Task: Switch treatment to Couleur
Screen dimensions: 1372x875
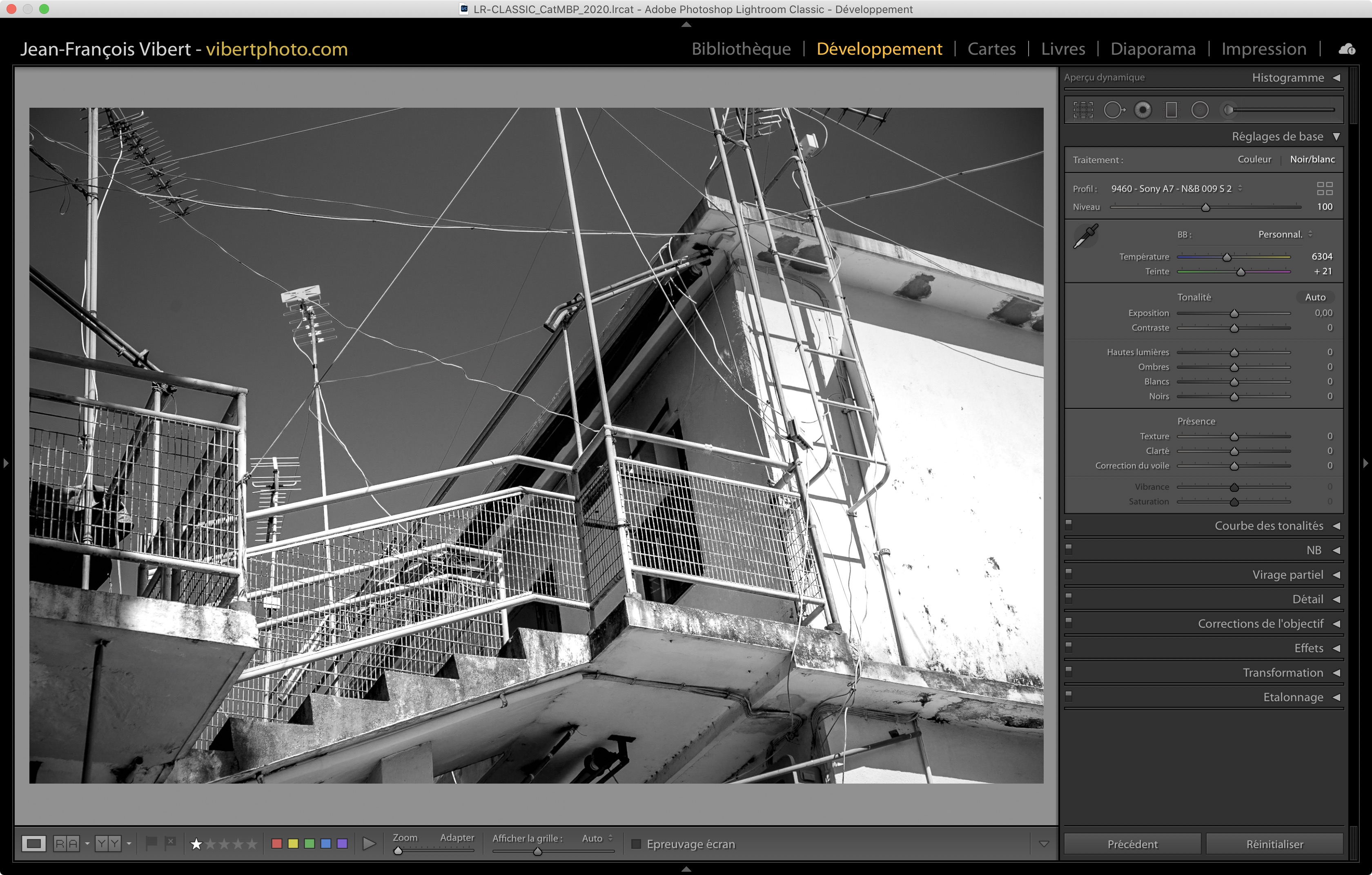Action: (1254, 160)
